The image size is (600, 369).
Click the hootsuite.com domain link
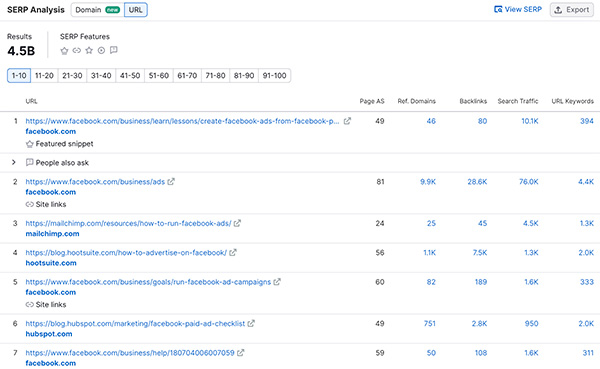(x=51, y=263)
